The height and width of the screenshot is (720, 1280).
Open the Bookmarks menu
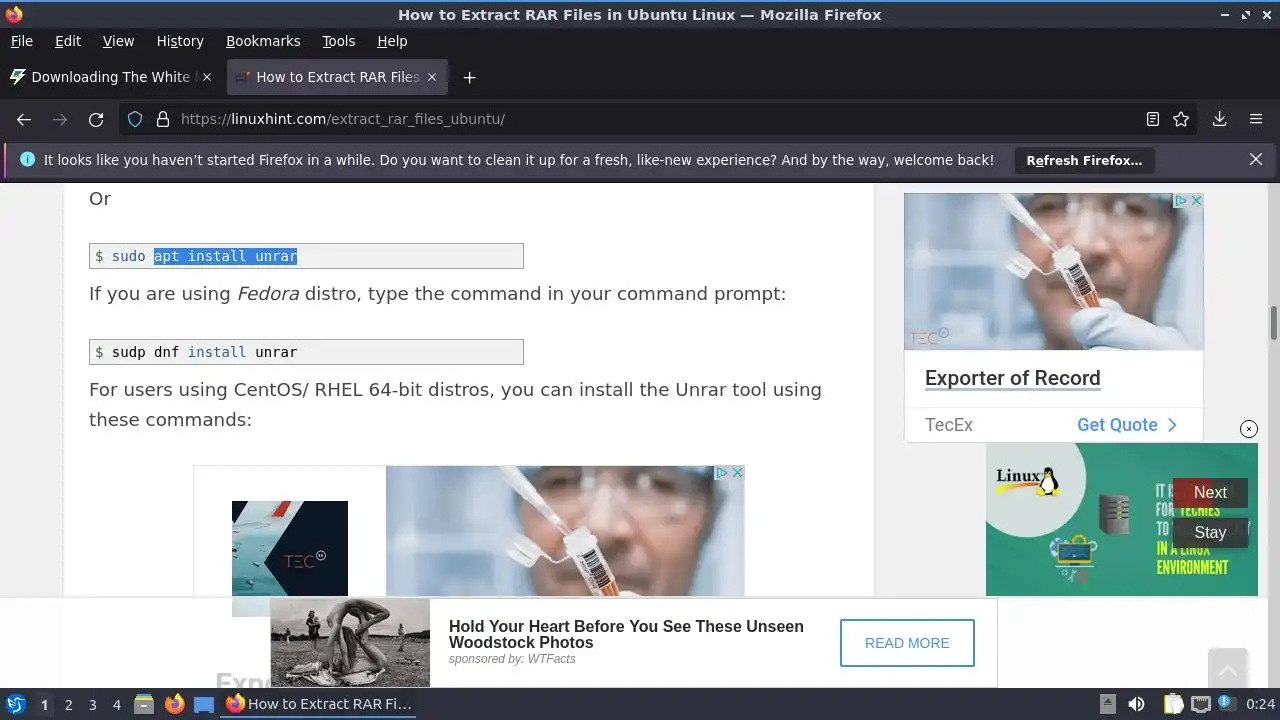click(263, 41)
